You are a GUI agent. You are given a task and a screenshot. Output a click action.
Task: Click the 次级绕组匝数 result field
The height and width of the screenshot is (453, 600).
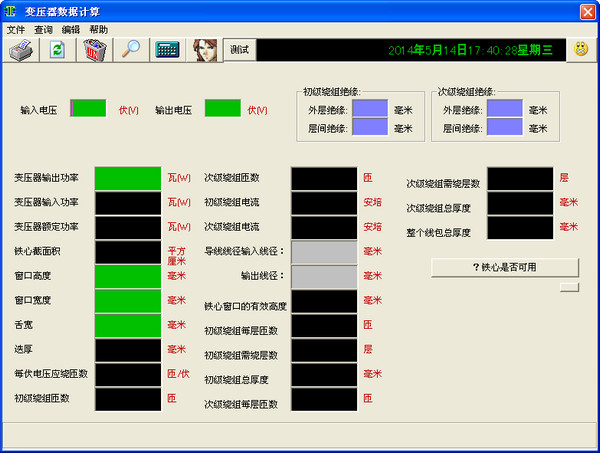[324, 179]
